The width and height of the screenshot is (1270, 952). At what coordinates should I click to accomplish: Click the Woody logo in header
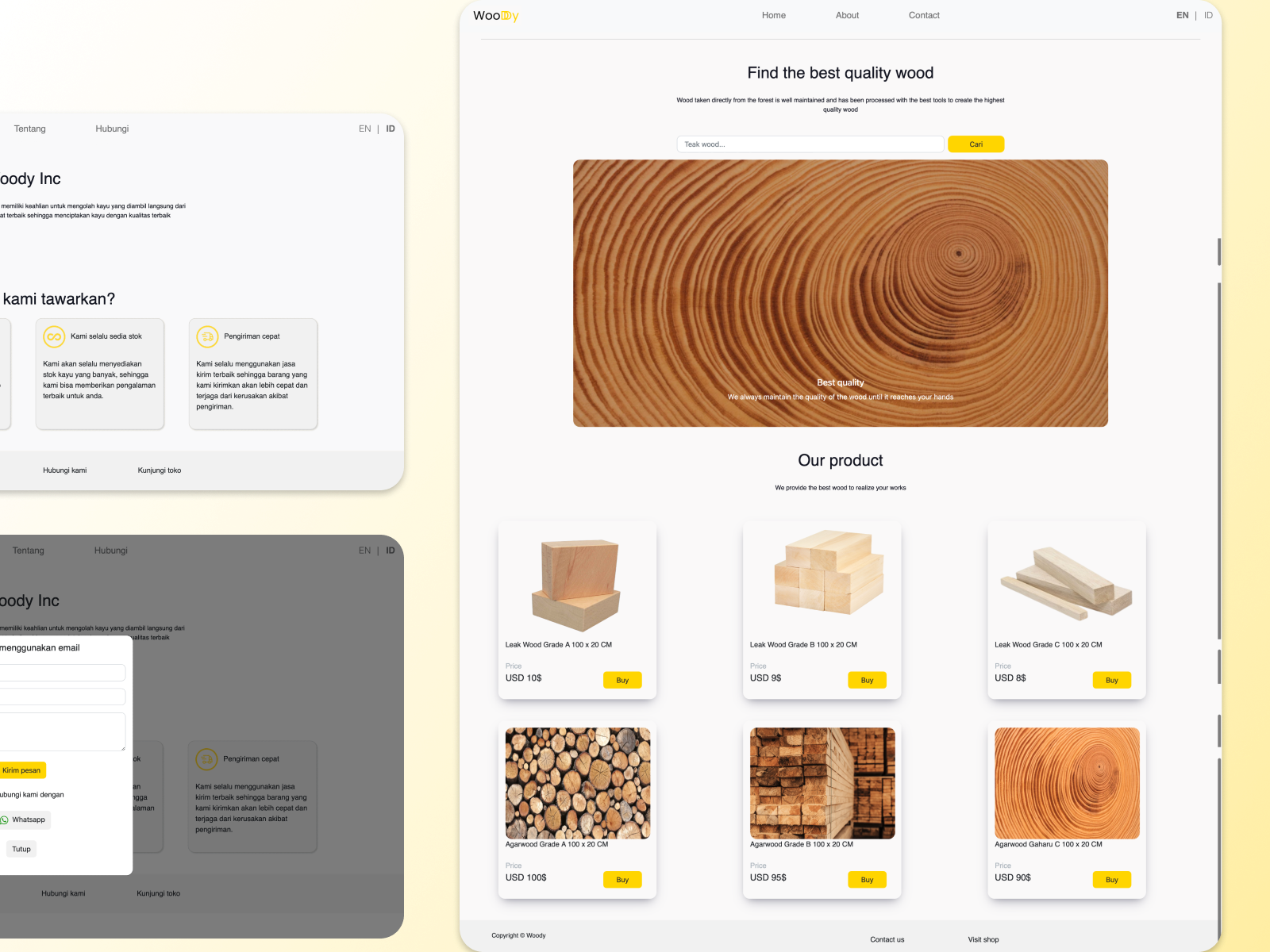click(x=495, y=16)
